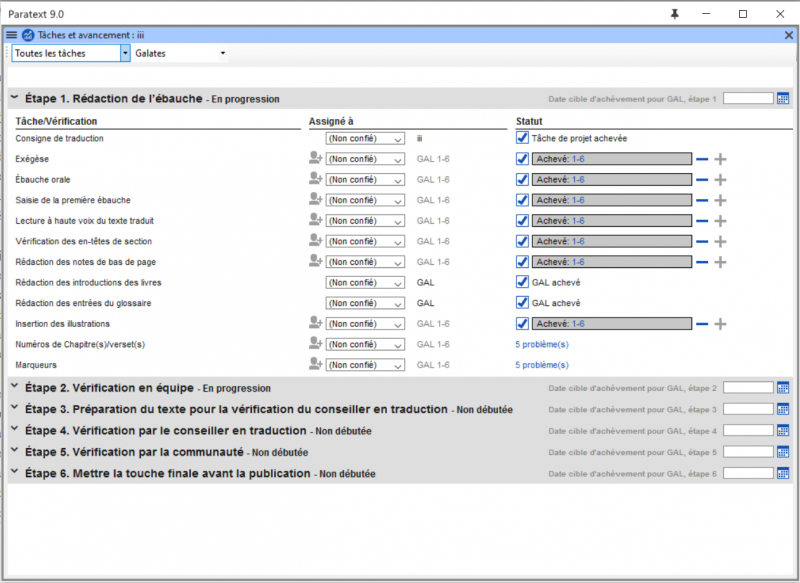The height and width of the screenshot is (583, 800).
Task: Open 5 problème(s) link for Marqueurs
Action: (x=542, y=365)
